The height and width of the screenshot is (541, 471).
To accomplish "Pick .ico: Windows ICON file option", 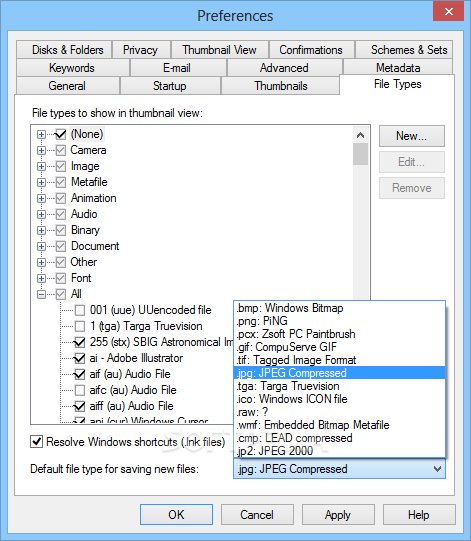I will (340, 399).
